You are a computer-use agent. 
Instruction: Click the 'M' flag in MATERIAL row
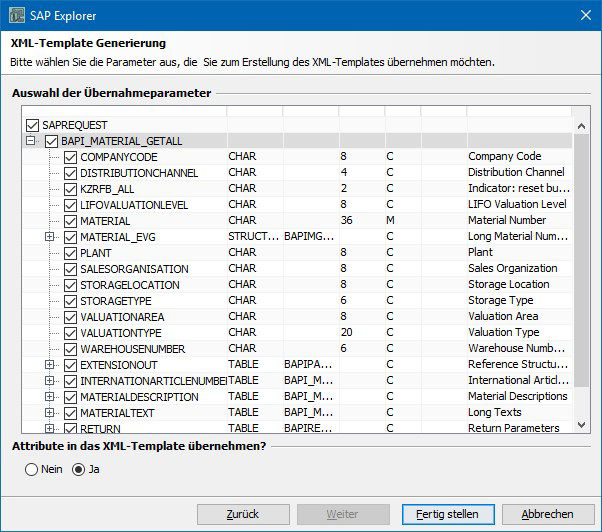pos(390,220)
